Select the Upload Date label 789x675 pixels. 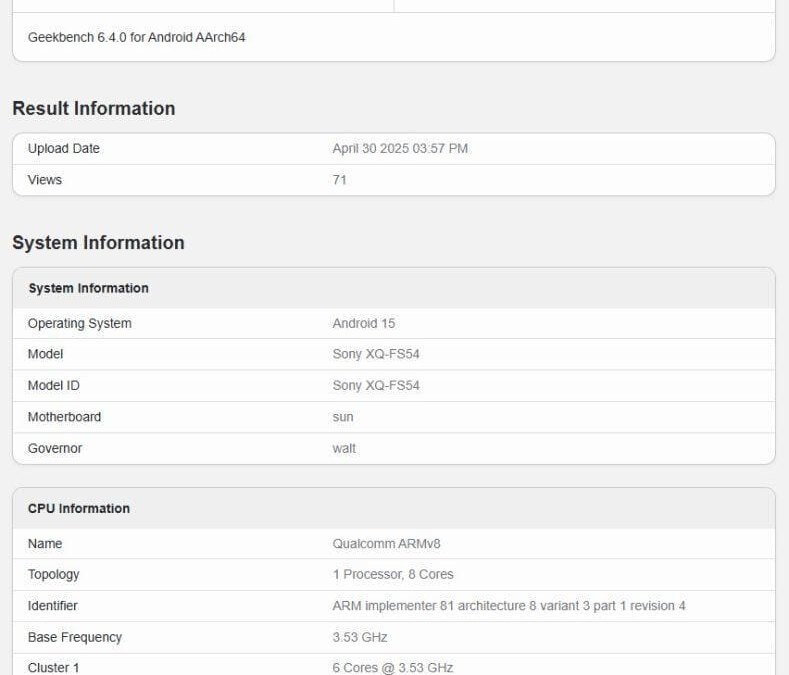[x=64, y=149]
